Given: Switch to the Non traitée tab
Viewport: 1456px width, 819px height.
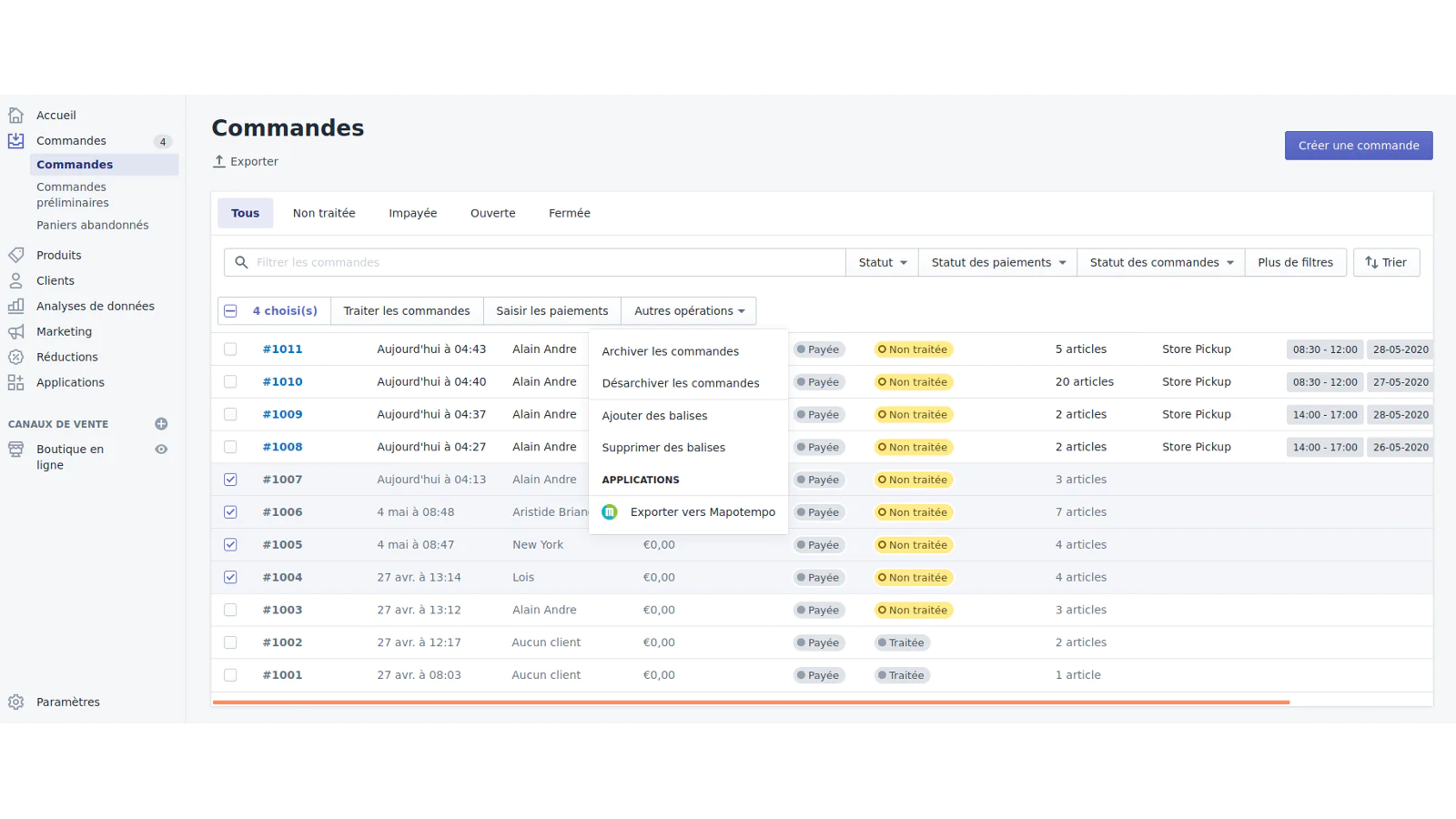Looking at the screenshot, I should tap(324, 213).
